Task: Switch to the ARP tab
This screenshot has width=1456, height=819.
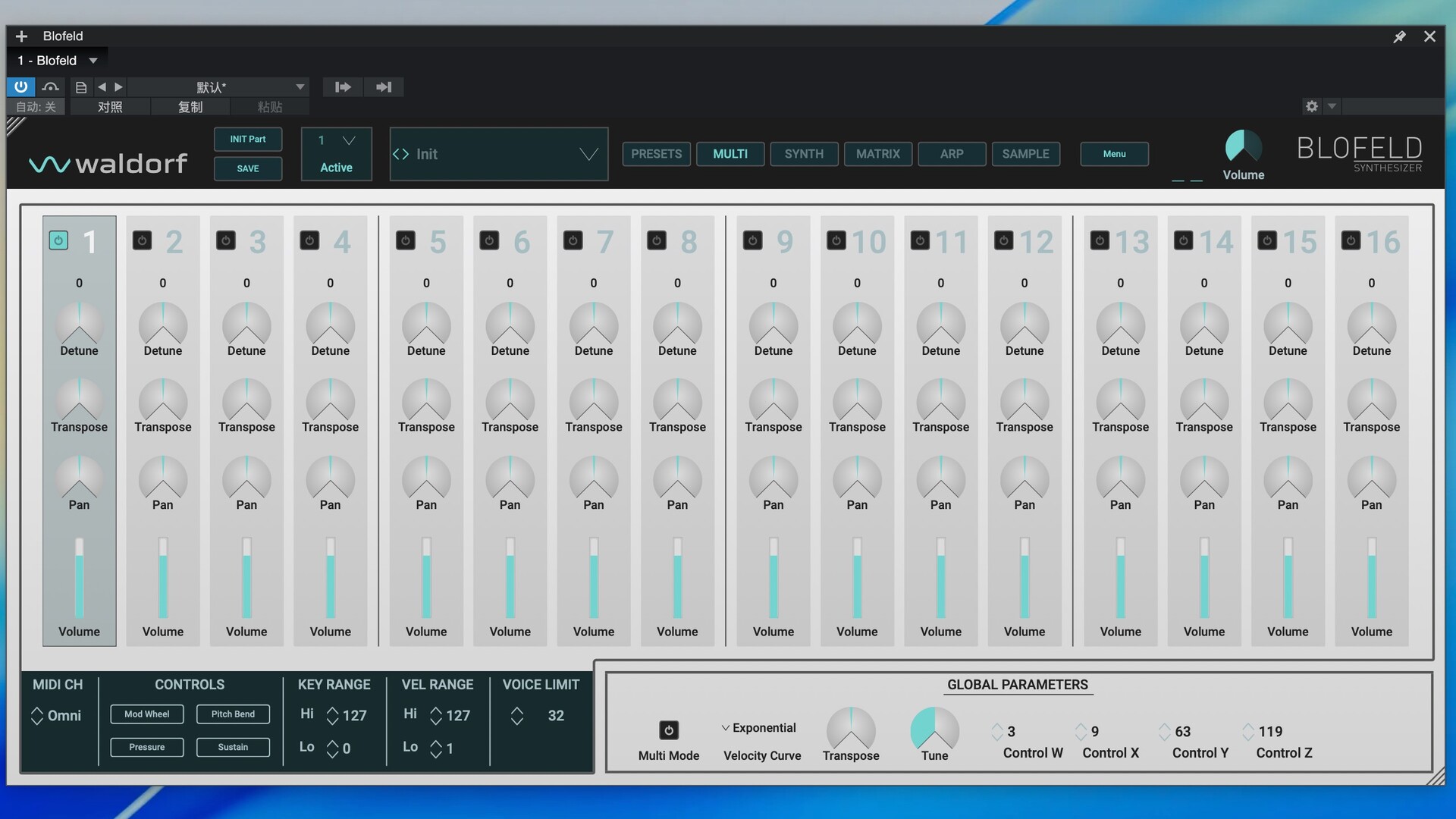Action: 952,154
